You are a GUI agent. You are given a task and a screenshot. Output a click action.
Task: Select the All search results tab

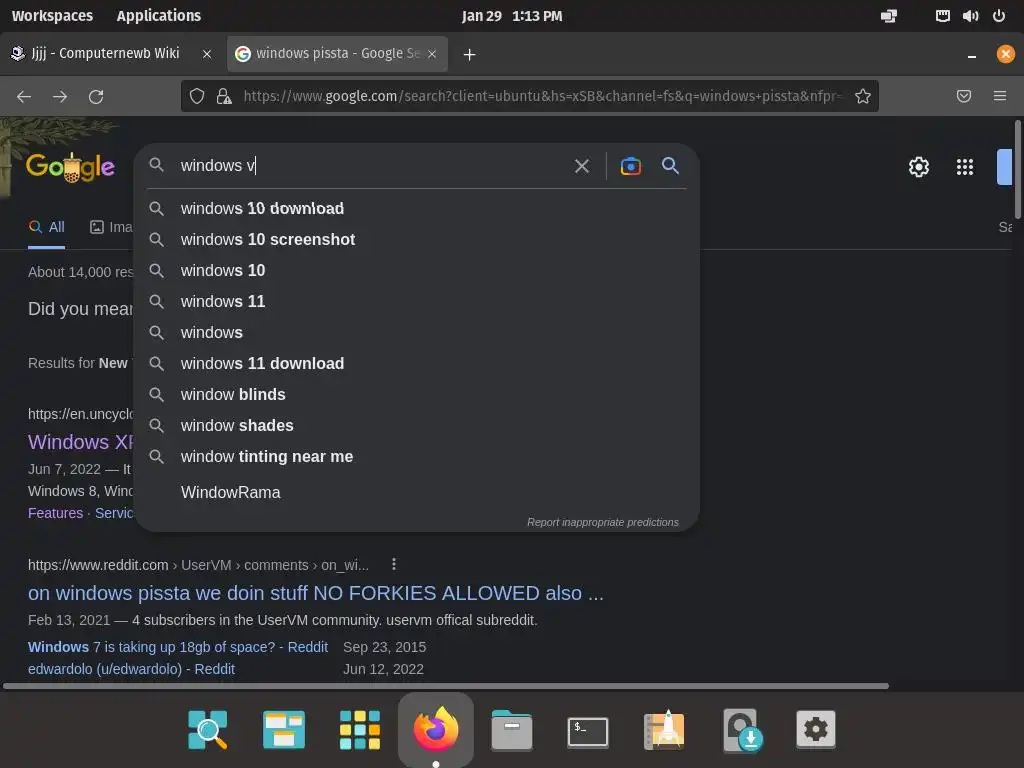point(46,227)
